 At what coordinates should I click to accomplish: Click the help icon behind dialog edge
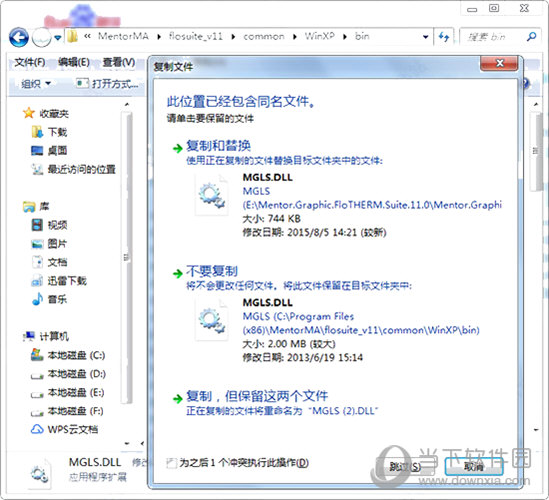(526, 84)
